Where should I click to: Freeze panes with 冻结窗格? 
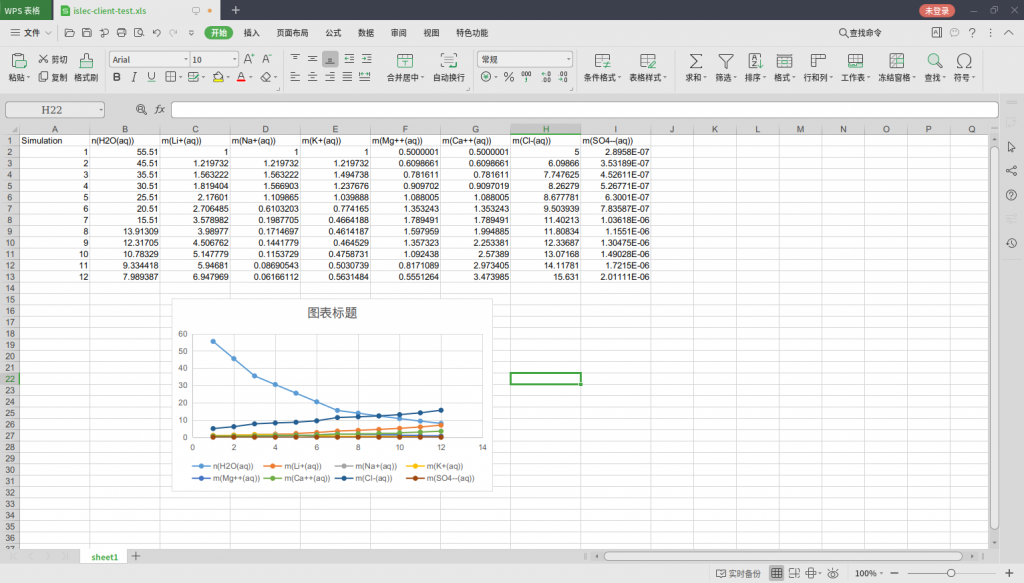click(x=897, y=68)
